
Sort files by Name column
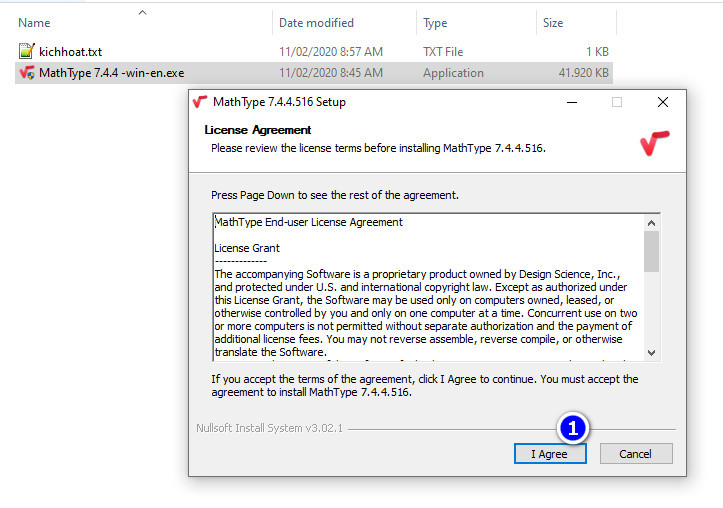(35, 22)
